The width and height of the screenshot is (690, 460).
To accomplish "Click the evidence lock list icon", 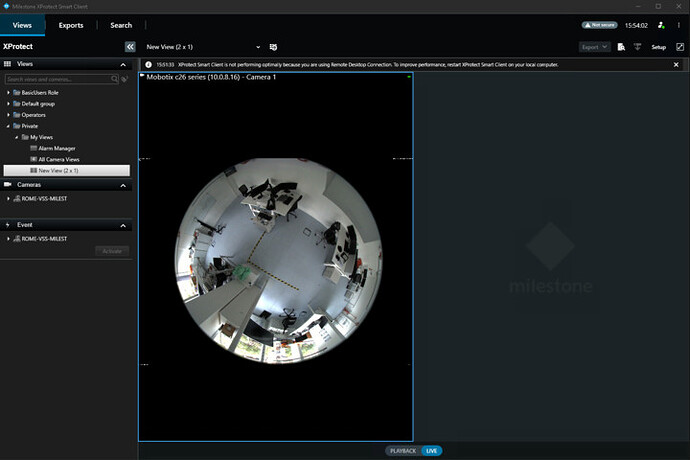I will [621, 47].
